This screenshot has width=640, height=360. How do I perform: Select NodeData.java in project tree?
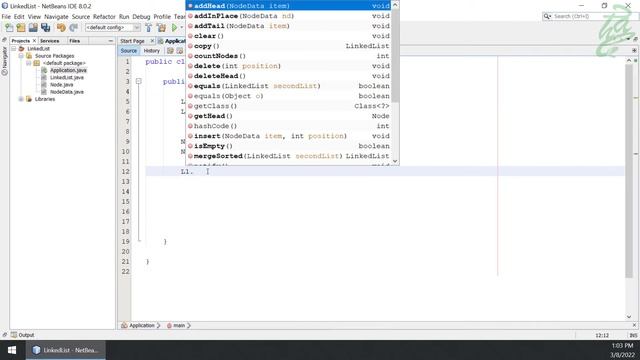(67, 92)
